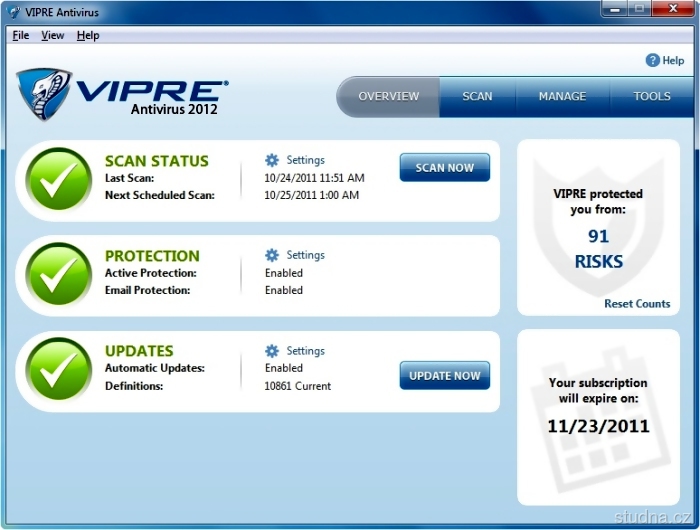Click 'Your subscription will expire on' text
The height and width of the screenshot is (530, 700).
click(598, 391)
